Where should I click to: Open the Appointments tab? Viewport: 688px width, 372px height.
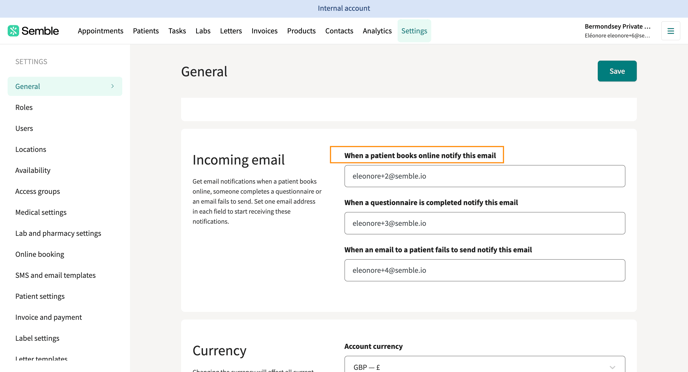point(100,31)
